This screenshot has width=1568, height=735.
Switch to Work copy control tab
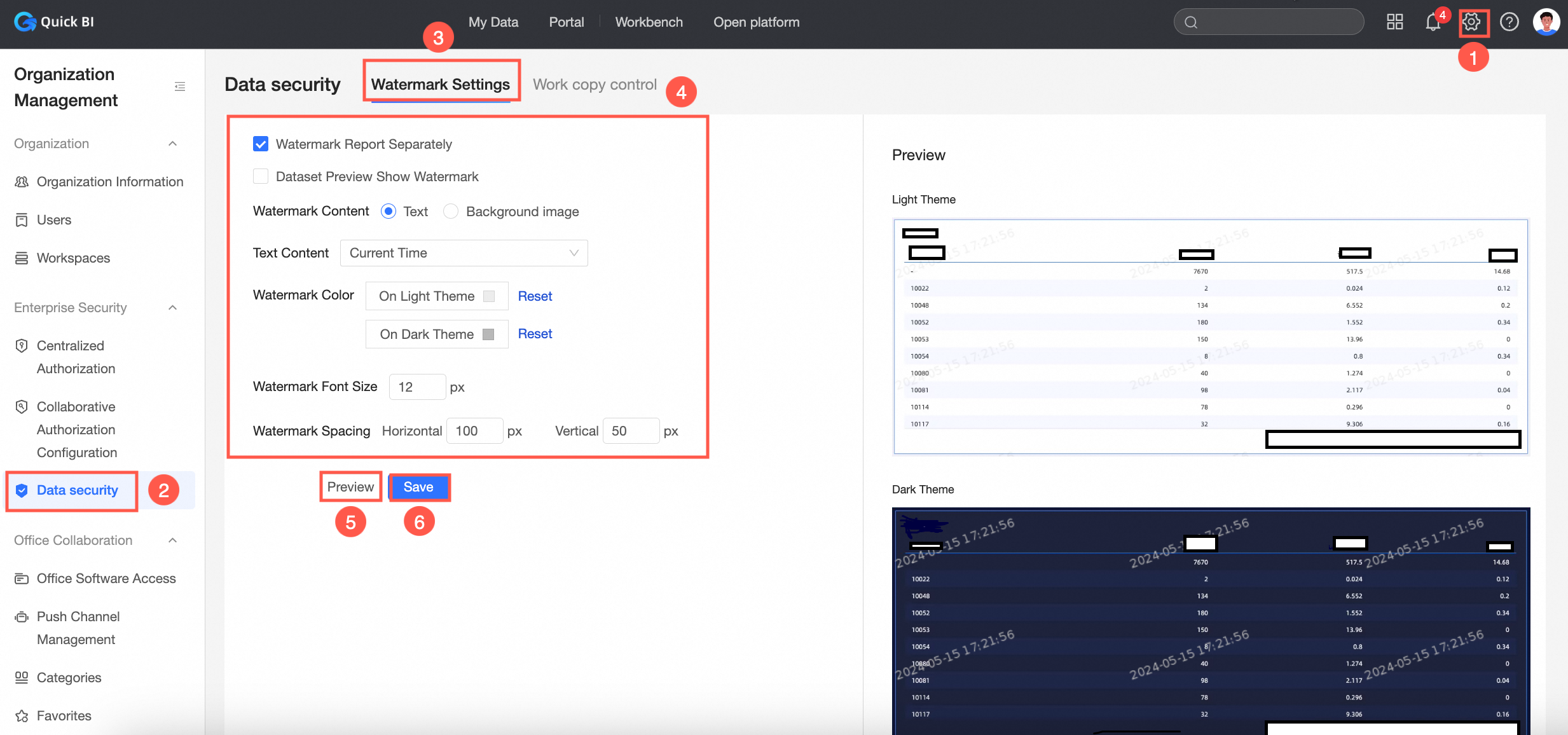(x=594, y=85)
